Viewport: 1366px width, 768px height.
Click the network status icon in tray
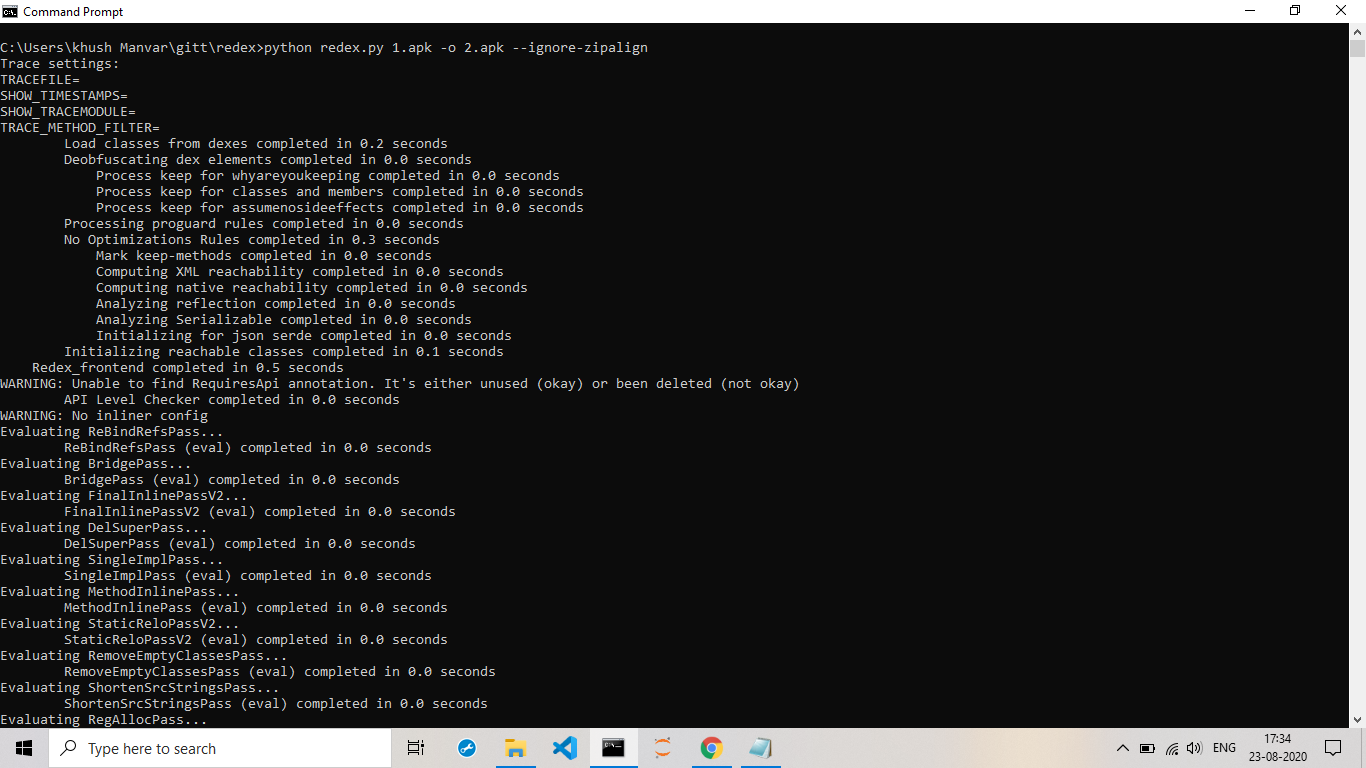(1171, 747)
